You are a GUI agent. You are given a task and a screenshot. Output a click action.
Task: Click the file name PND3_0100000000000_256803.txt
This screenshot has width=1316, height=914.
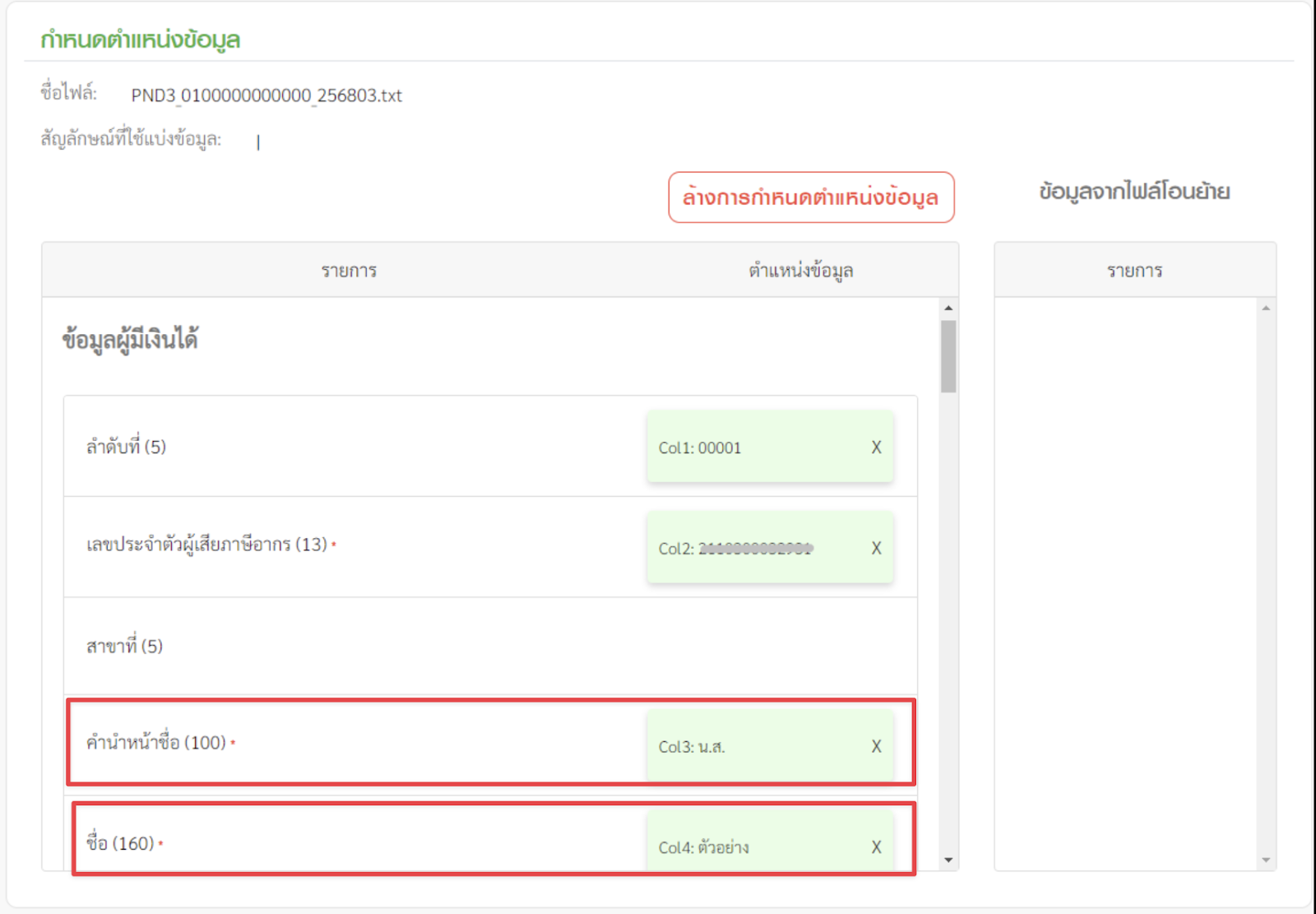pyautogui.click(x=266, y=95)
